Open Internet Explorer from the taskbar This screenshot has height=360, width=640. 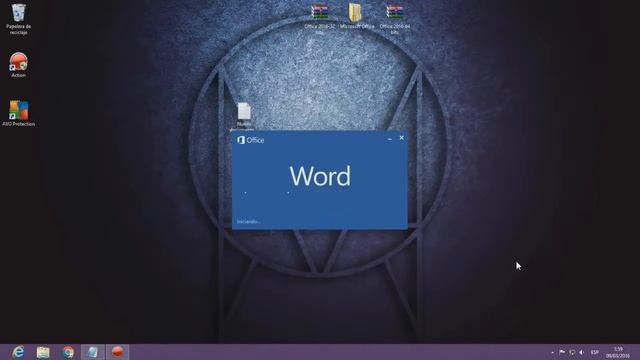point(18,352)
